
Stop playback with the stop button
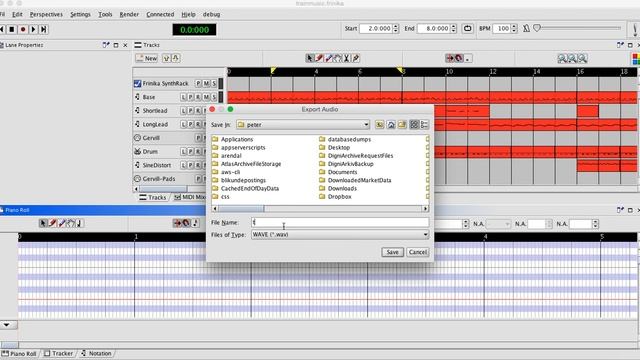click(12, 29)
